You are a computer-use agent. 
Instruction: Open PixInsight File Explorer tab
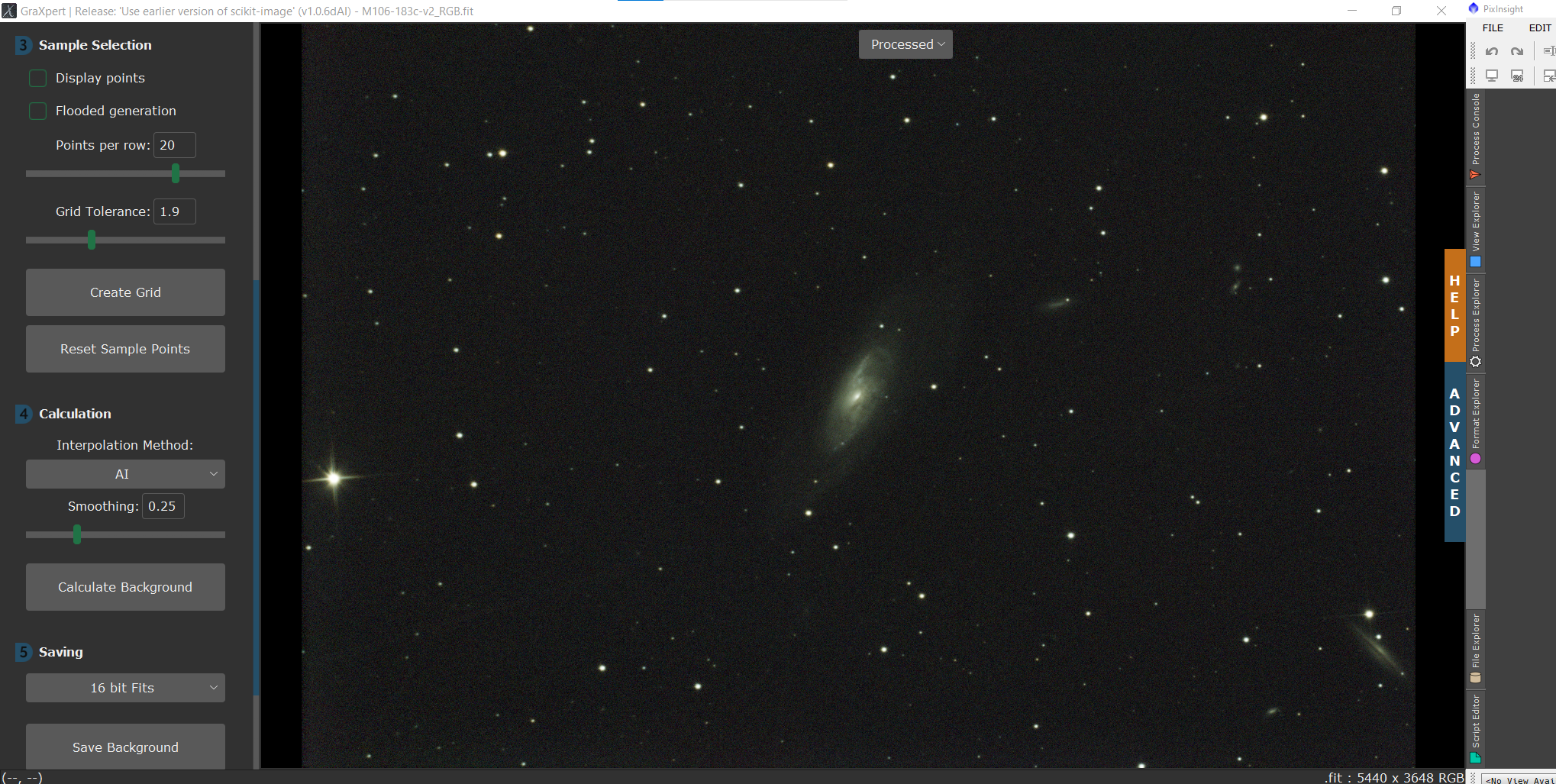[1476, 649]
